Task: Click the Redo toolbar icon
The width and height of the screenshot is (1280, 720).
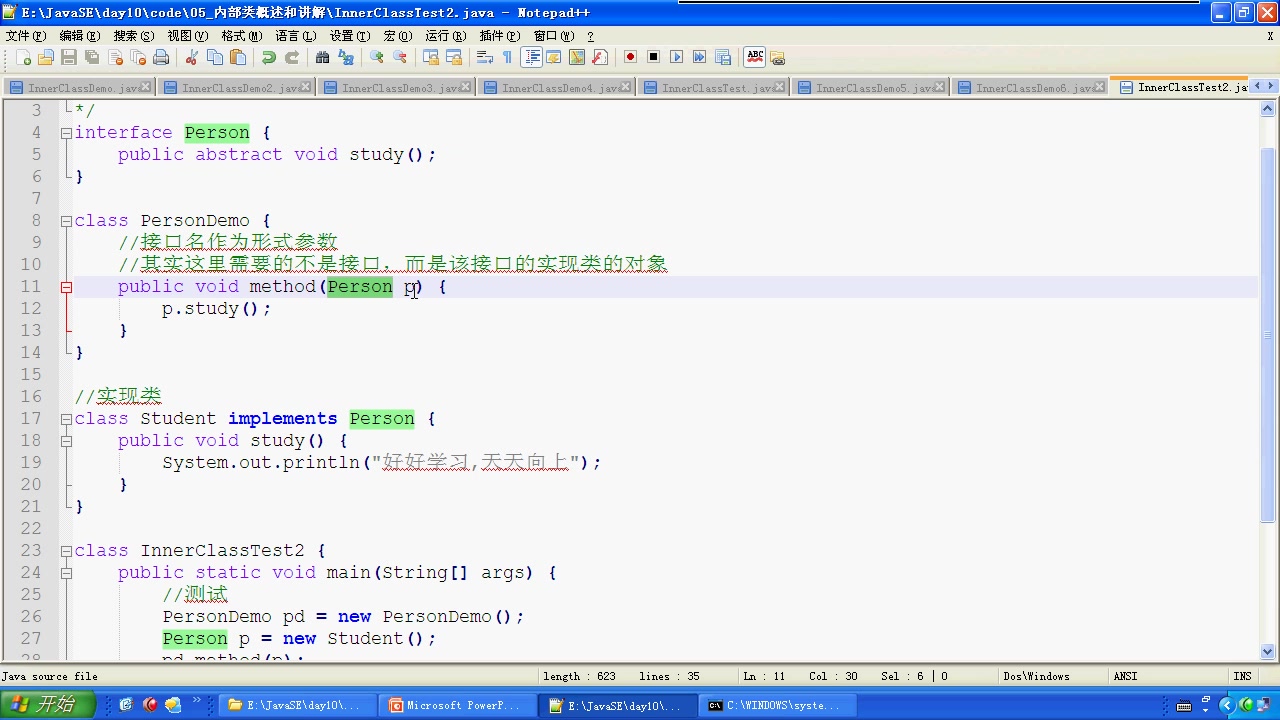Action: pyautogui.click(x=292, y=57)
